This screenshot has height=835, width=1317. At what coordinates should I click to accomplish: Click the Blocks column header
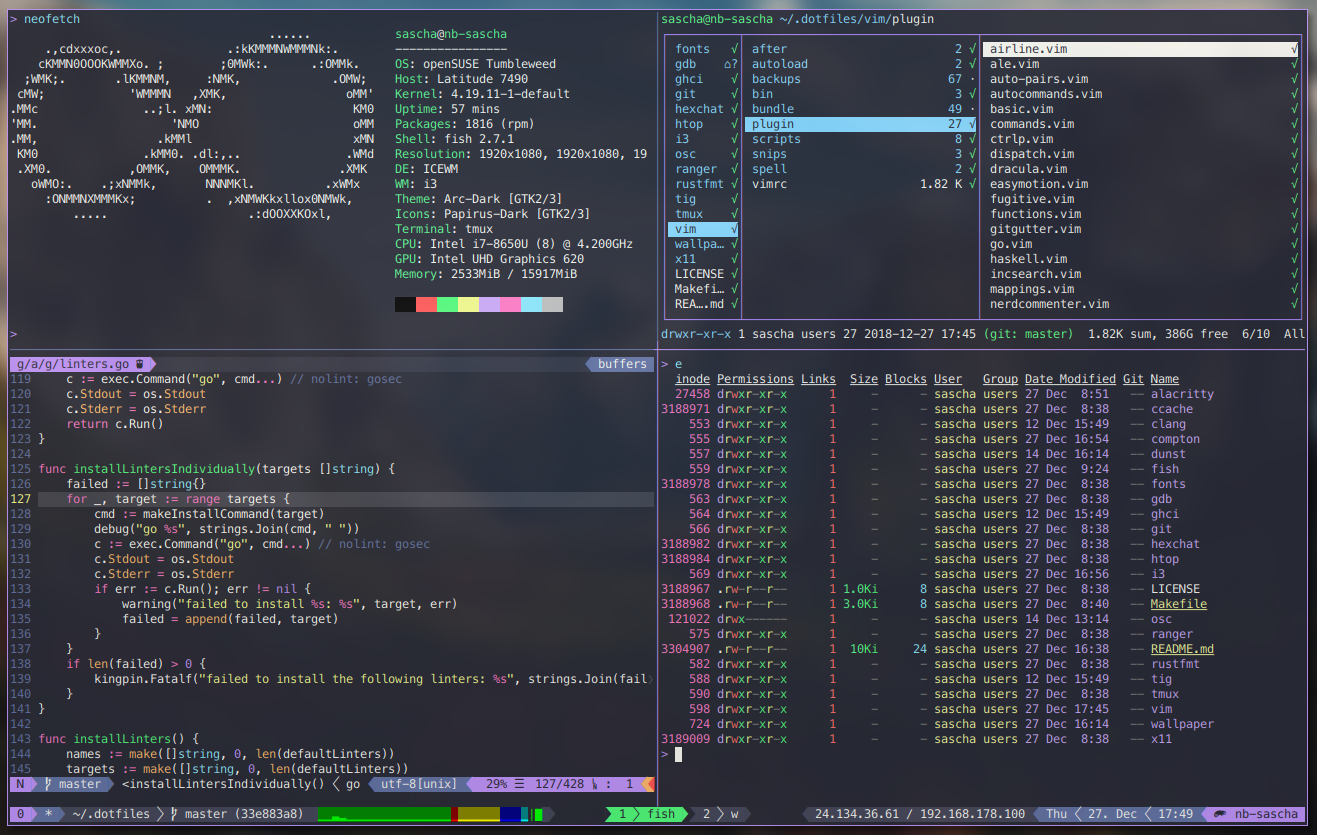coord(906,379)
